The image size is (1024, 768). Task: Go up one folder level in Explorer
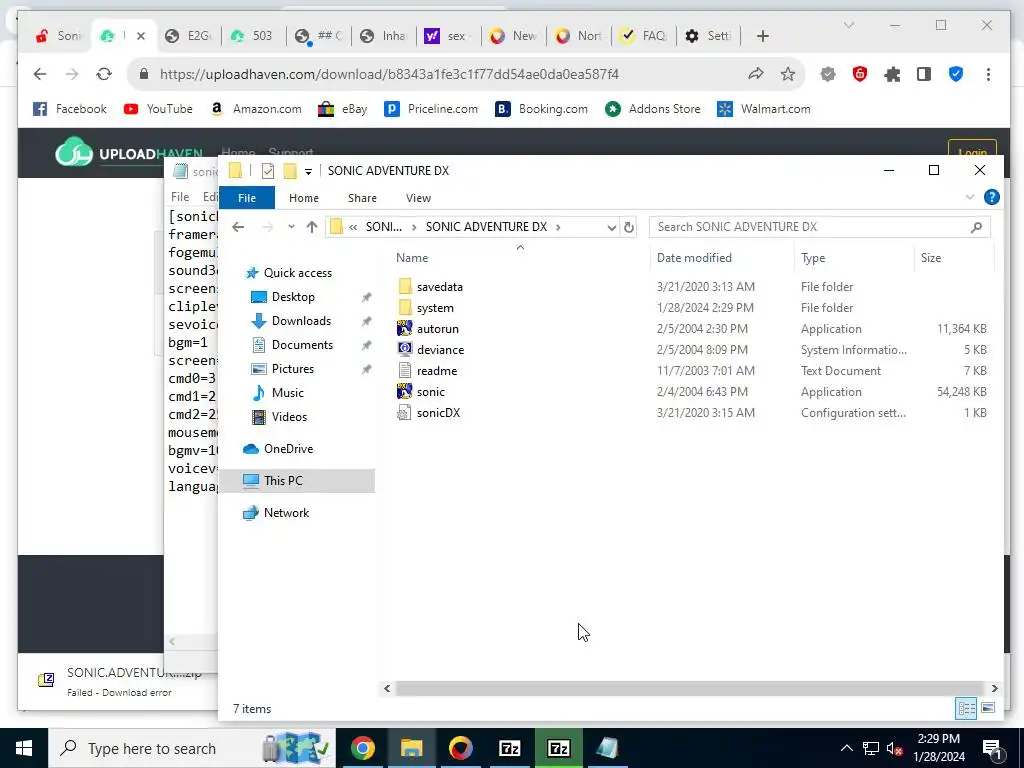(x=312, y=227)
